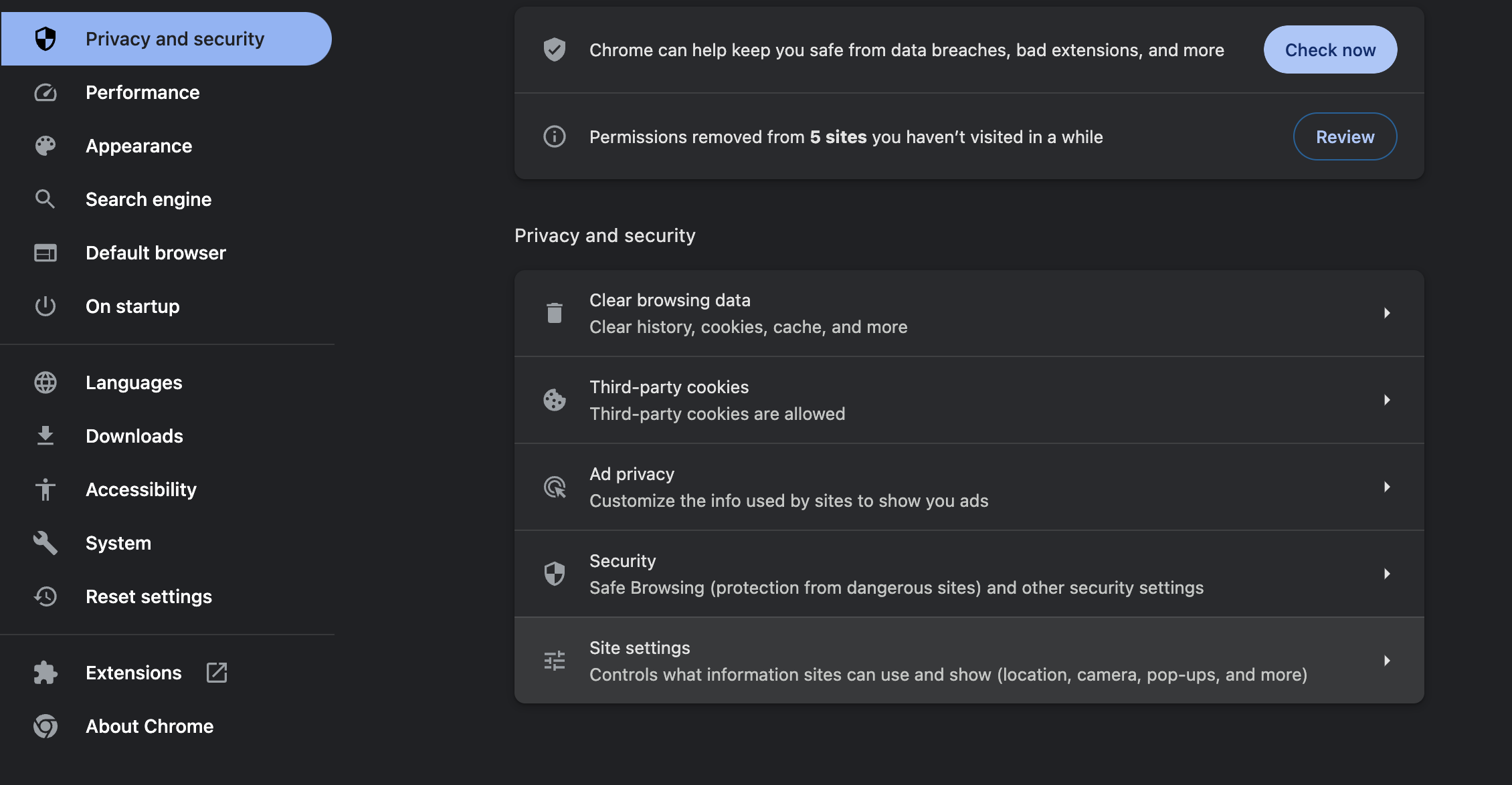Open About Chrome page
Image resolution: width=1512 pixels, height=785 pixels.
(x=166, y=726)
